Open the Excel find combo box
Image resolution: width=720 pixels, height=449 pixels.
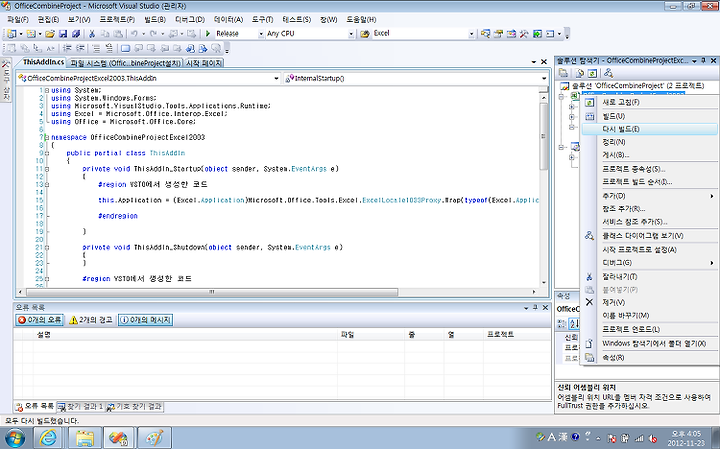click(471, 34)
